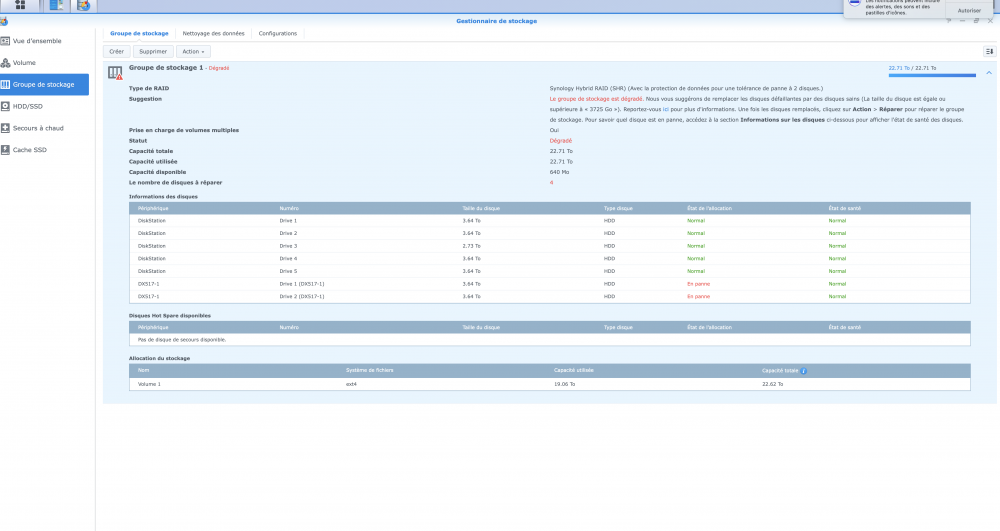Viewport: 1000px width, 531px height.
Task: Click En panne status for Drive 1 (DX517-1)
Action: click(698, 284)
